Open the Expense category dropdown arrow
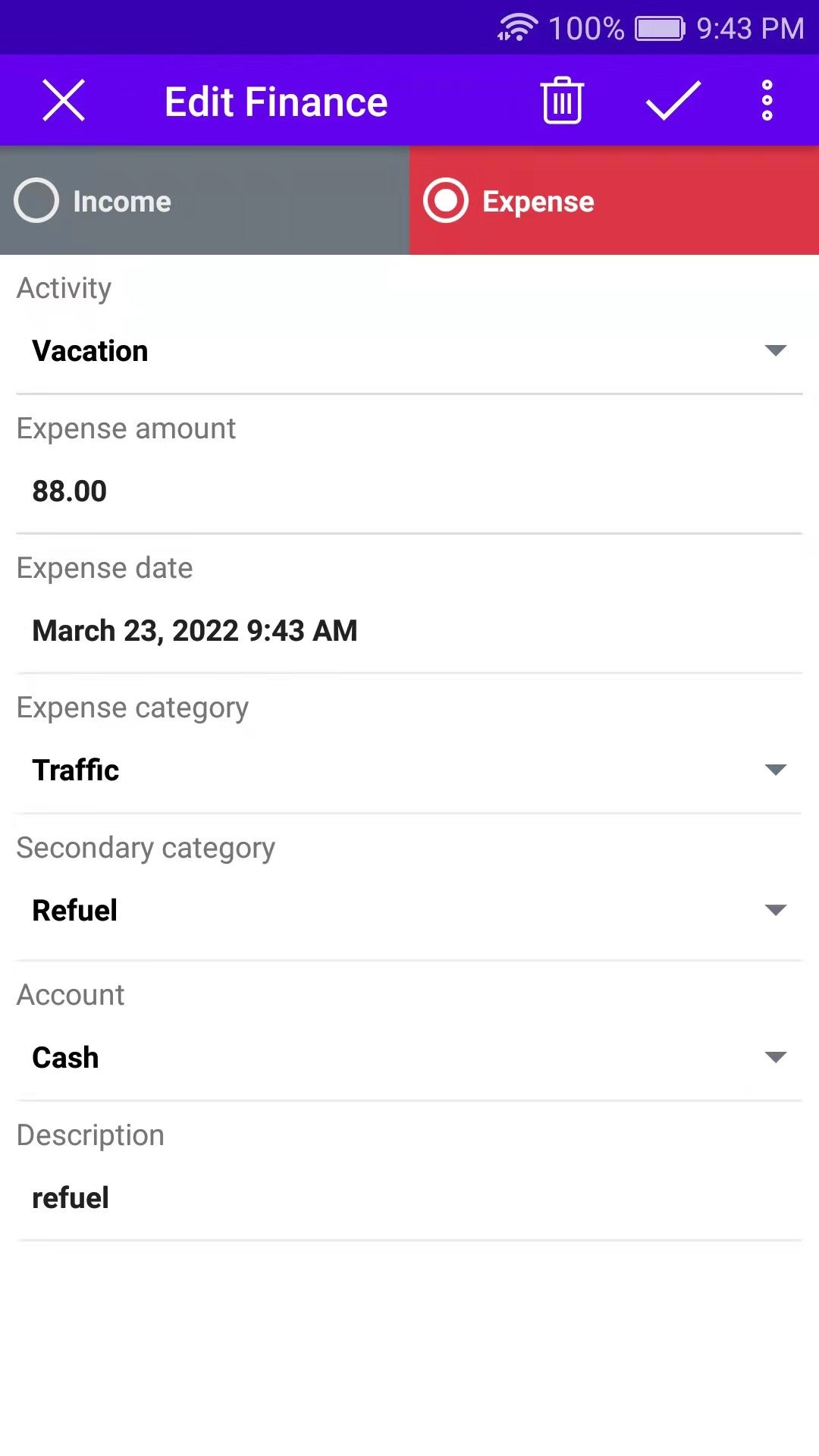Image resolution: width=819 pixels, height=1456 pixels. pos(775,770)
